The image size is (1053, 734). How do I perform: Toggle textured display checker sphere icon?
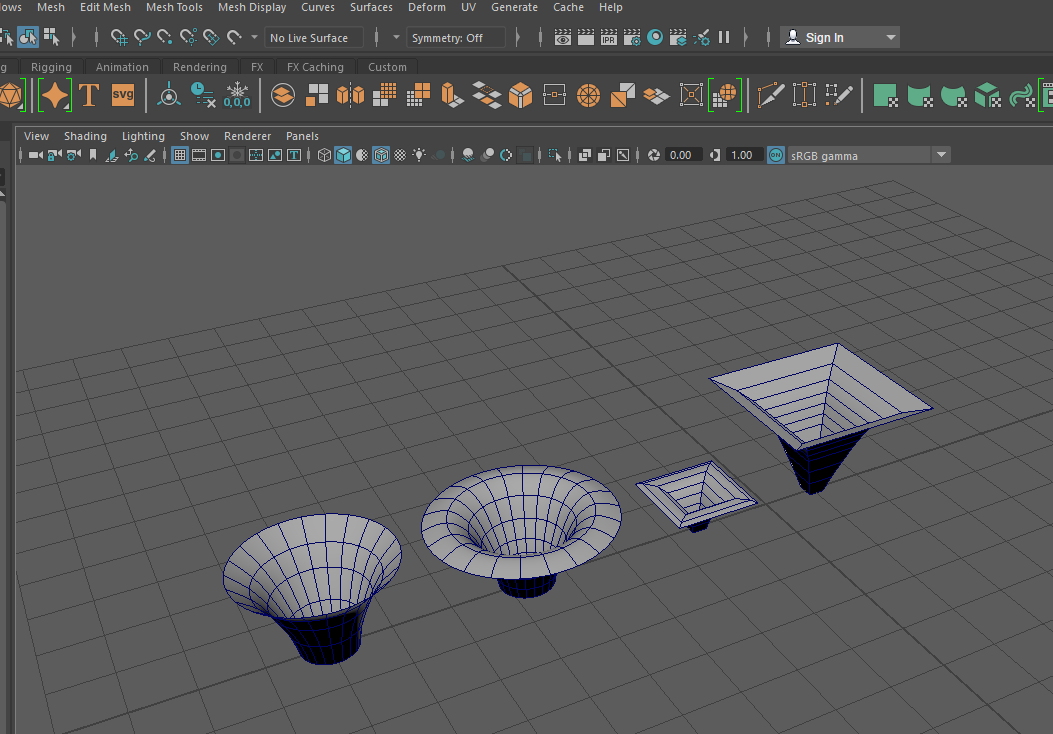[x=400, y=156]
